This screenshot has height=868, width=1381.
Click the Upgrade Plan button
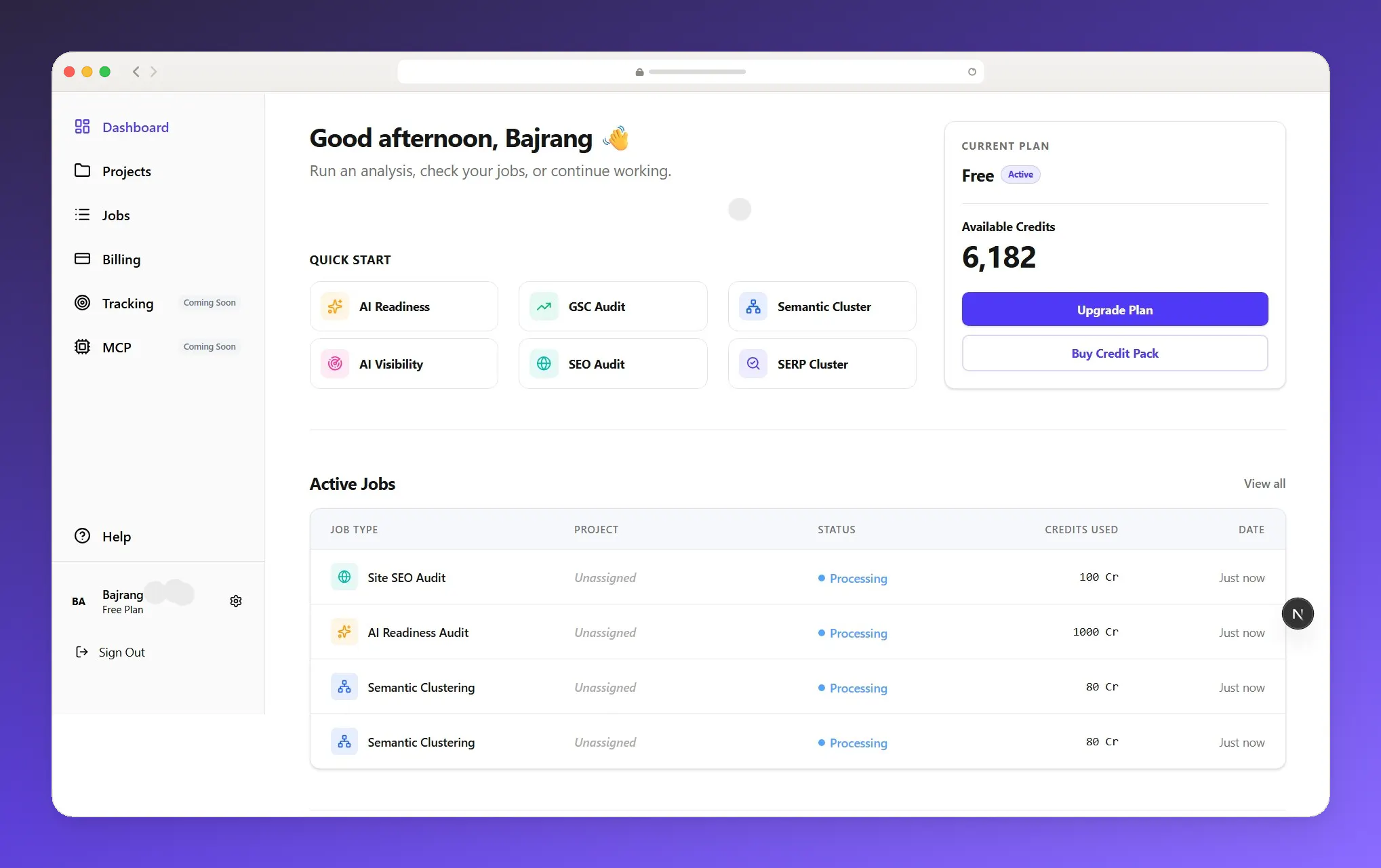pos(1115,310)
